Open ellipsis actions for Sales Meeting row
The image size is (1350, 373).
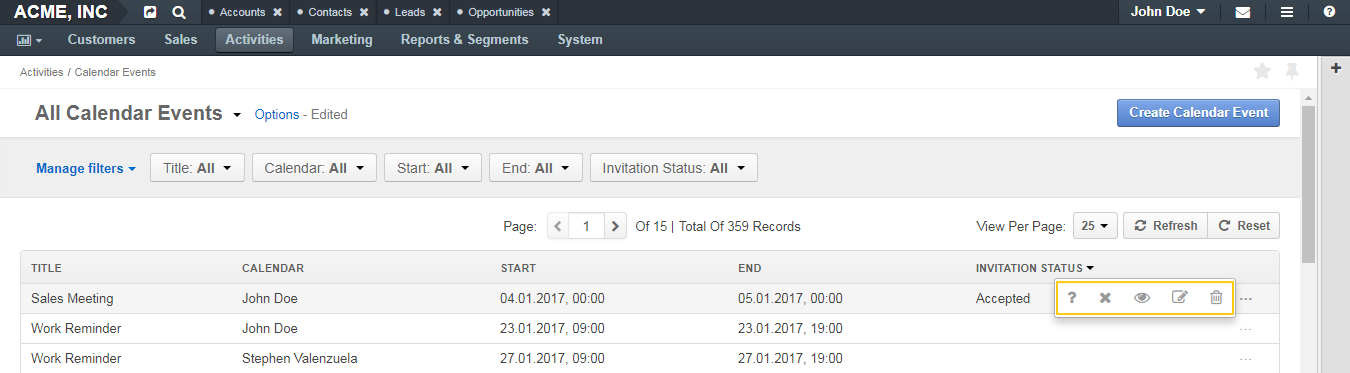coord(1246,298)
